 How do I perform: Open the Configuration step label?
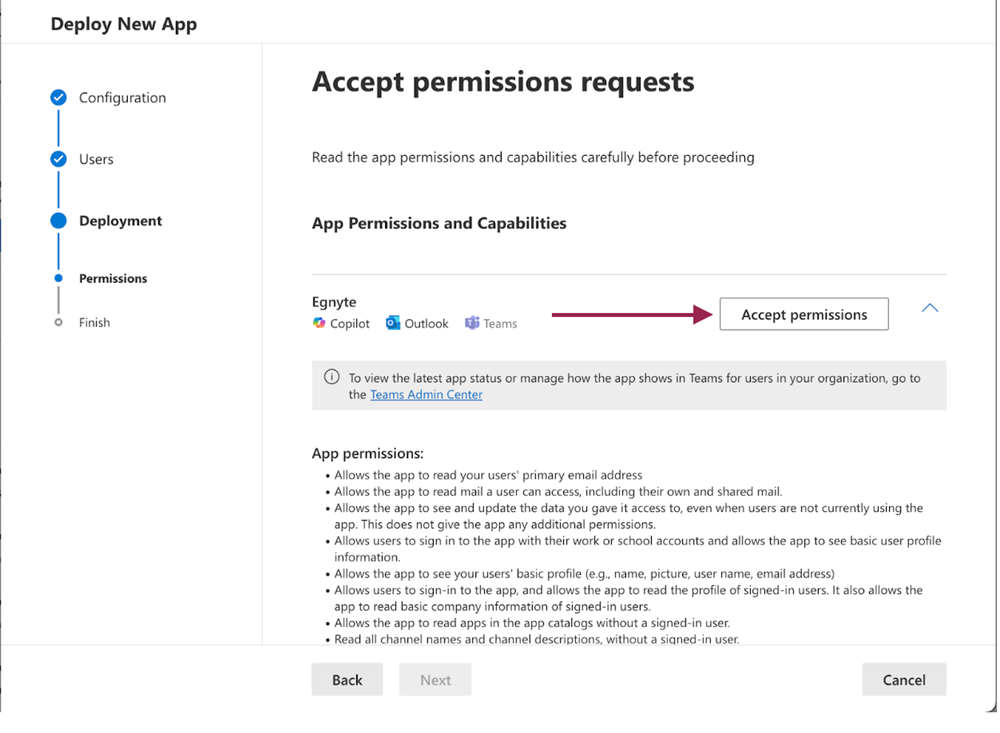[x=122, y=98]
